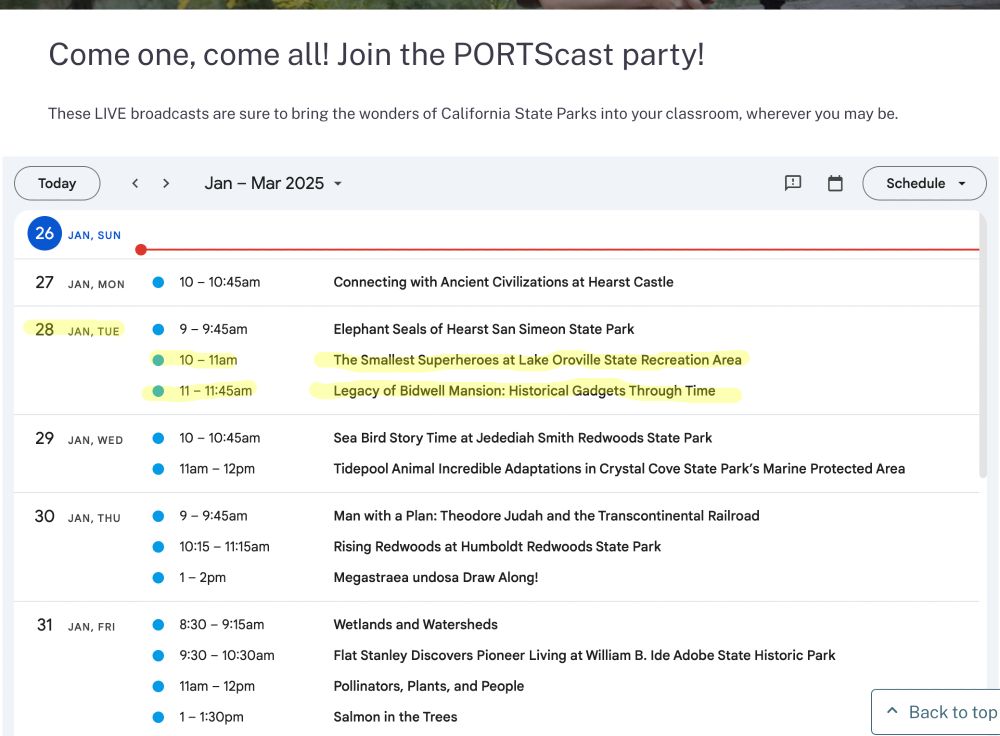The width and height of the screenshot is (1000, 736).
Task: Click the red current-time marker dot
Action: click(x=141, y=249)
